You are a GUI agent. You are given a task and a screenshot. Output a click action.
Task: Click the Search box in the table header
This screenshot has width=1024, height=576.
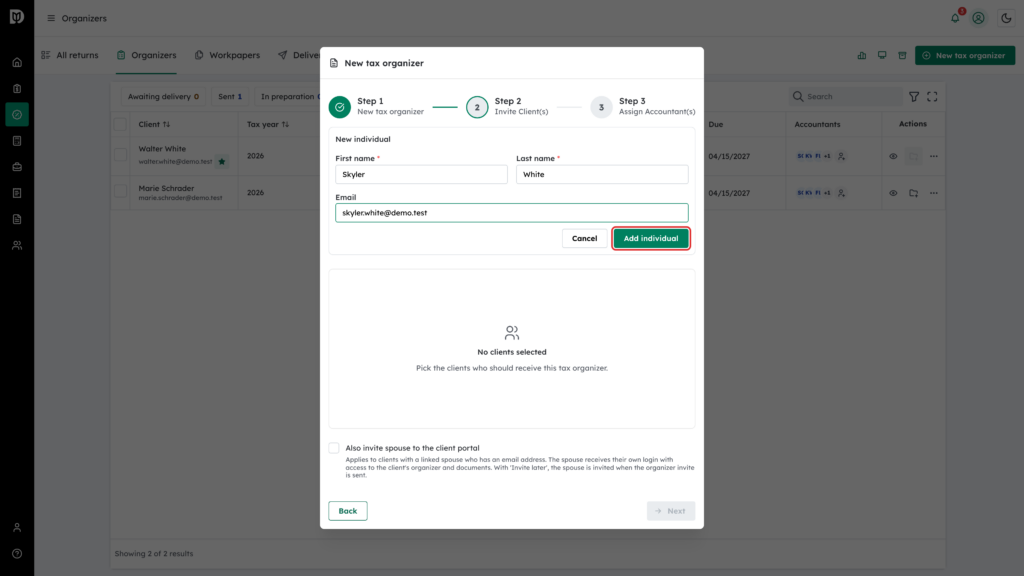(845, 97)
